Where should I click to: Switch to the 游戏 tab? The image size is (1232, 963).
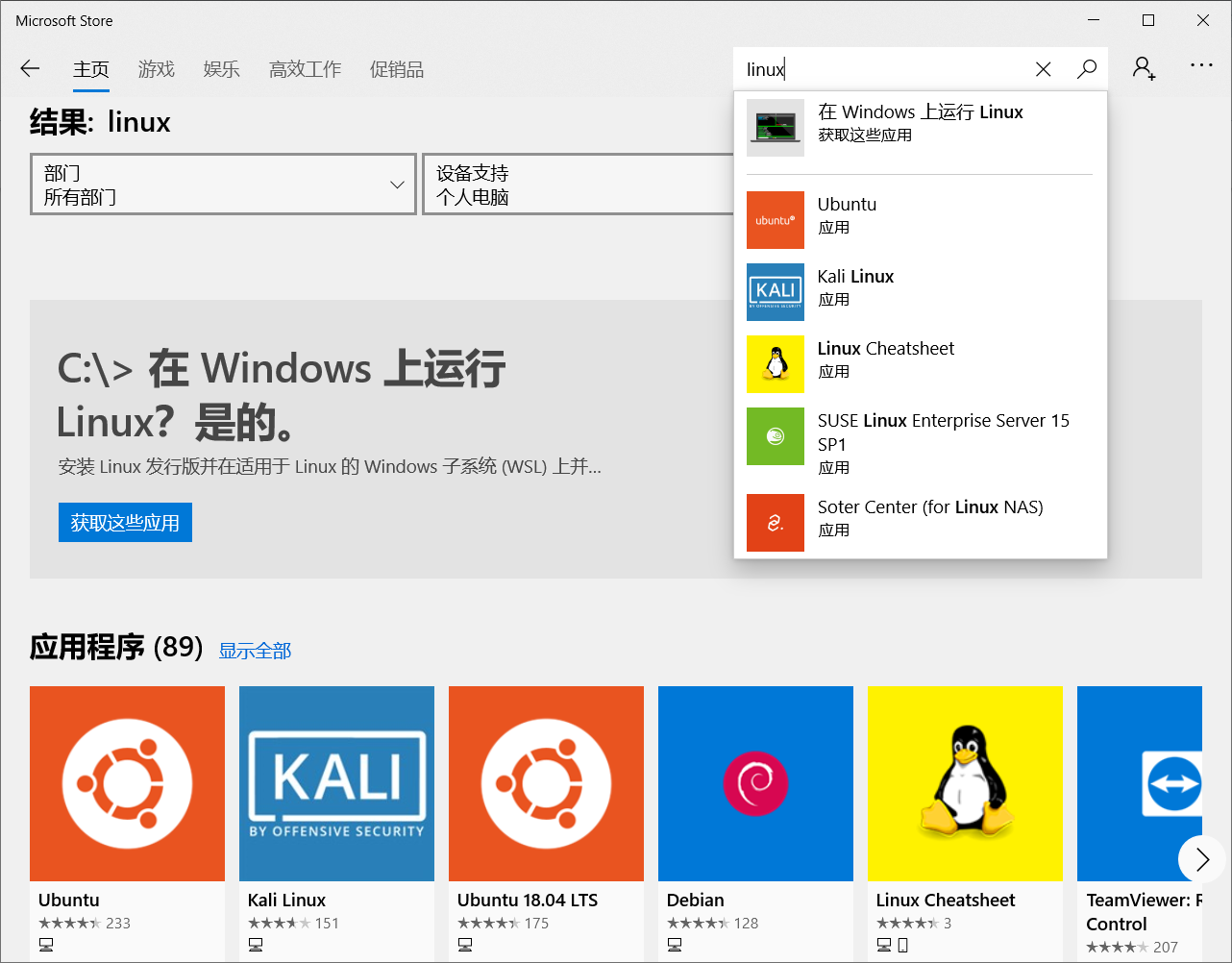[157, 69]
